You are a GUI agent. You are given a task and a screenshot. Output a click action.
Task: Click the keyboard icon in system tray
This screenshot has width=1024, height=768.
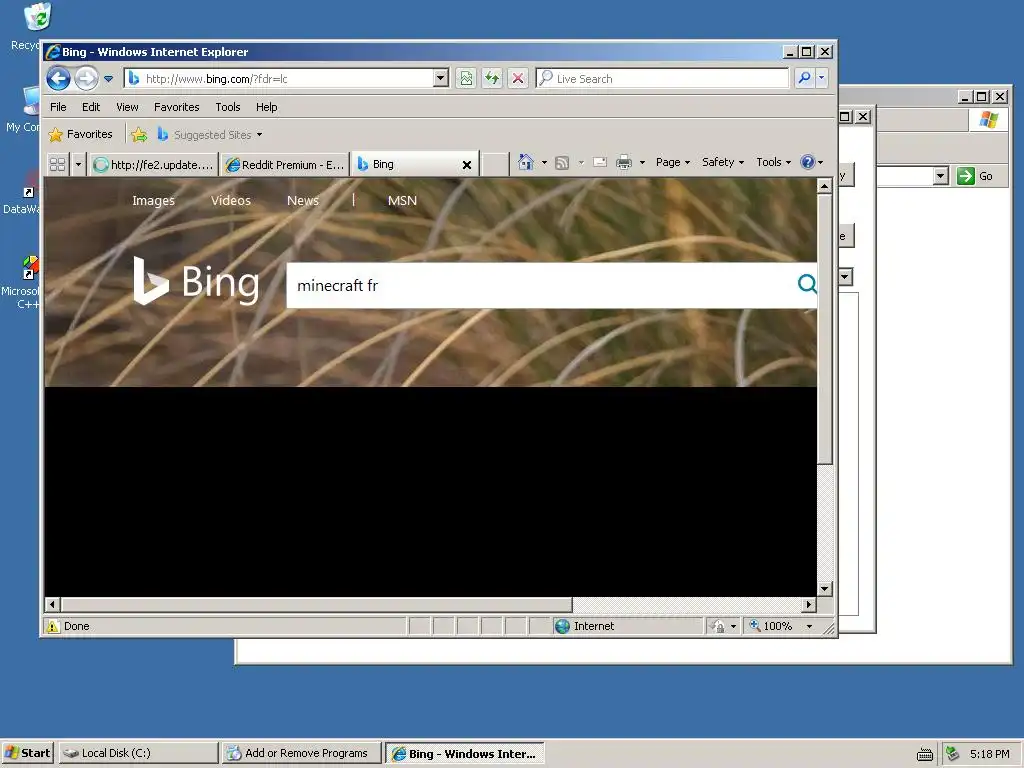925,754
